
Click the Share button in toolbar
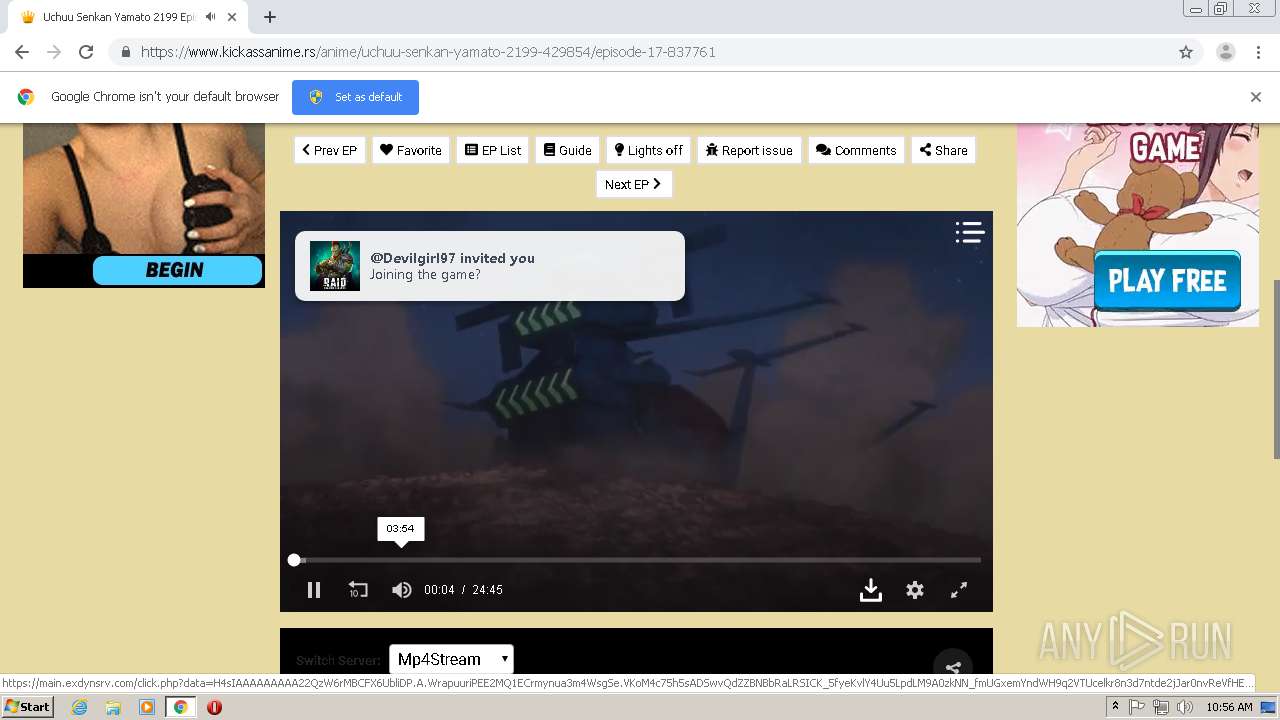tap(943, 150)
